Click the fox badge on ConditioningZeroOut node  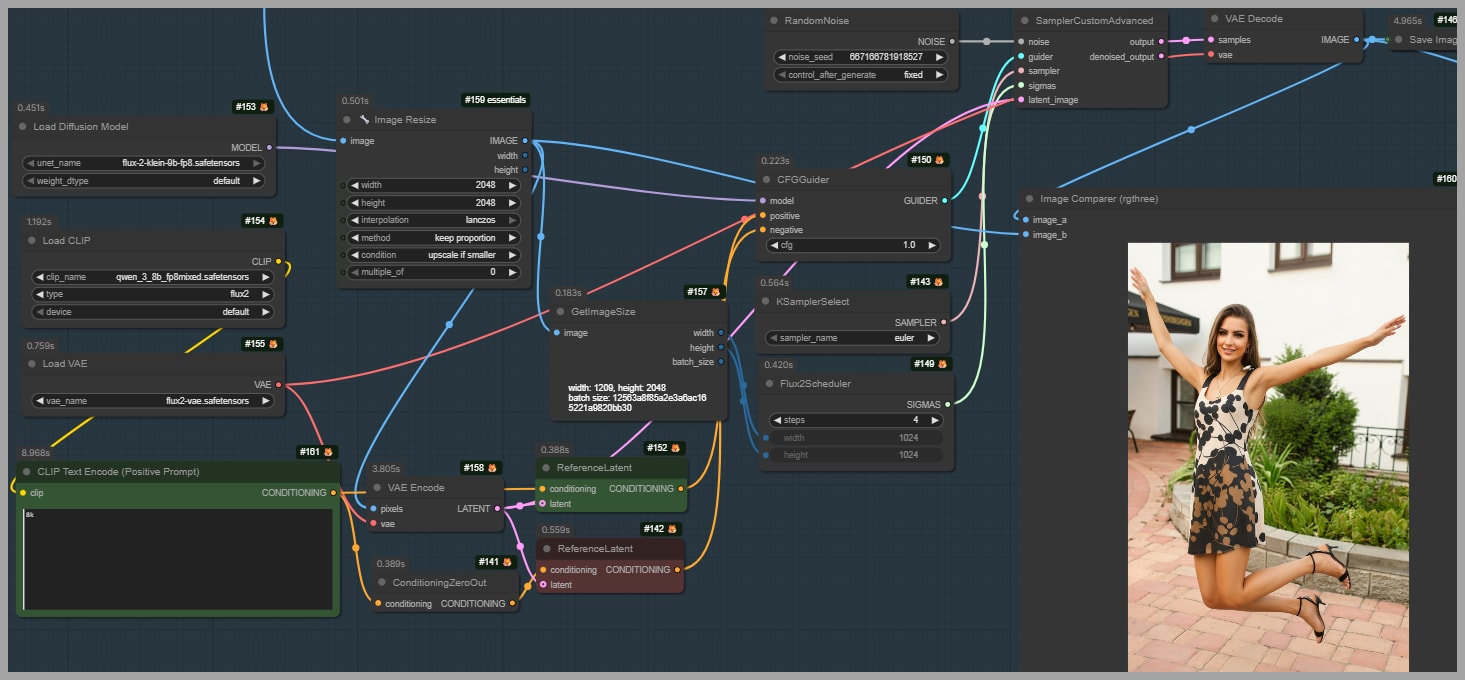(509, 562)
